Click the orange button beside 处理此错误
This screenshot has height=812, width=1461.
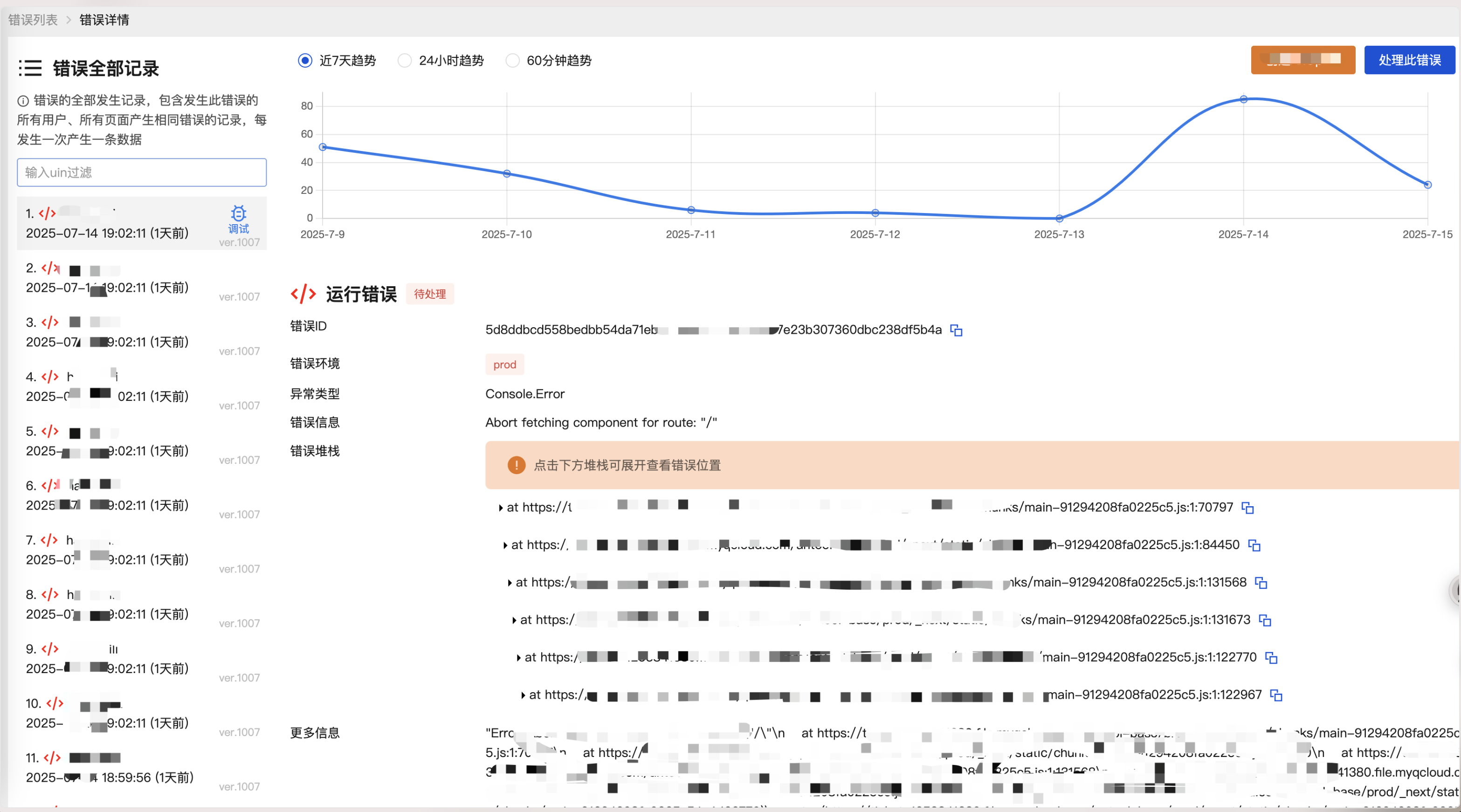click(x=1303, y=60)
